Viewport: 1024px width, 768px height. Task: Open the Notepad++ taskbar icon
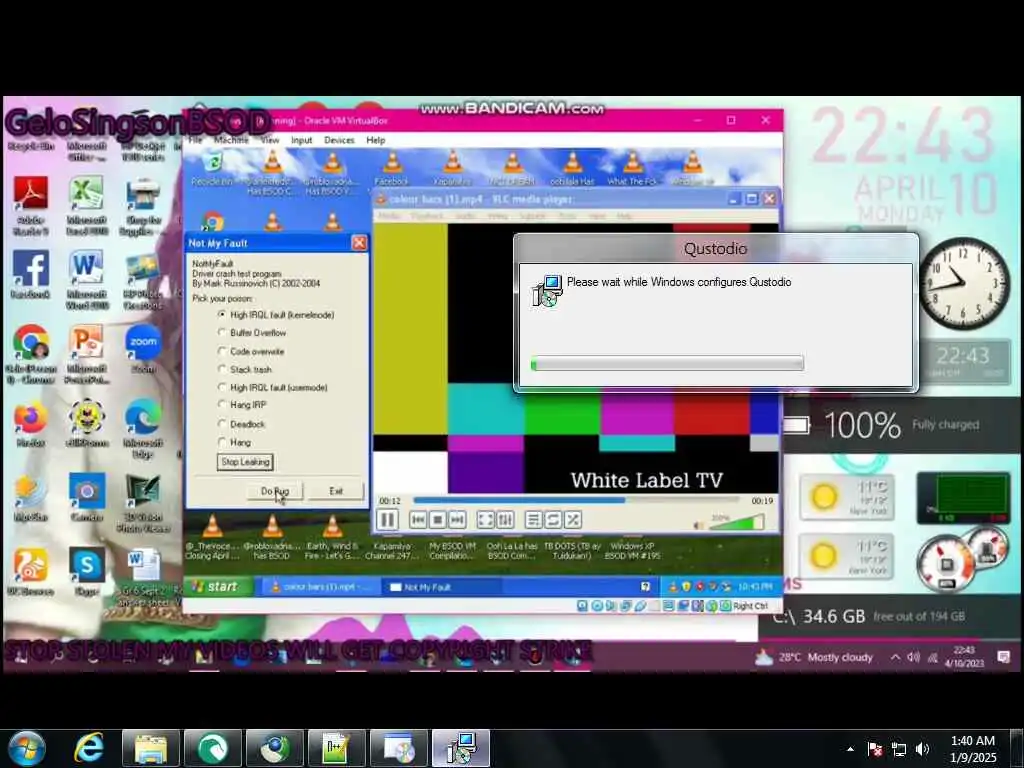[337, 748]
